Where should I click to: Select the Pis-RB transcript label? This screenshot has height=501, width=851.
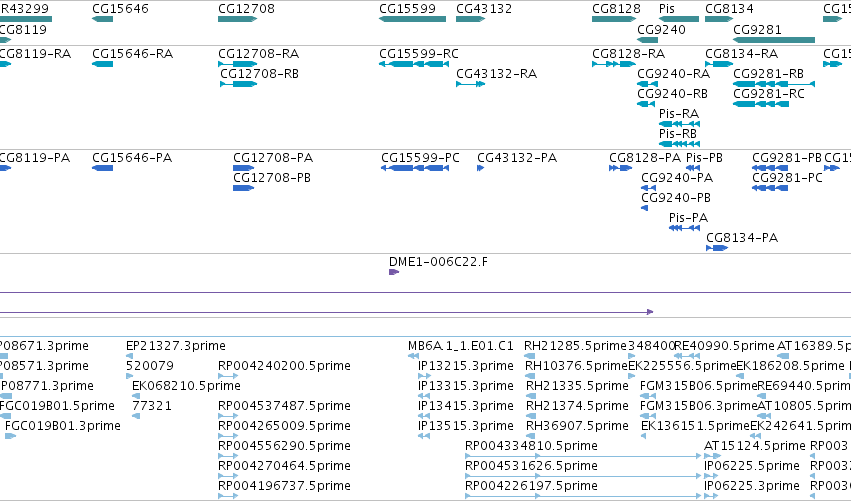click(678, 134)
